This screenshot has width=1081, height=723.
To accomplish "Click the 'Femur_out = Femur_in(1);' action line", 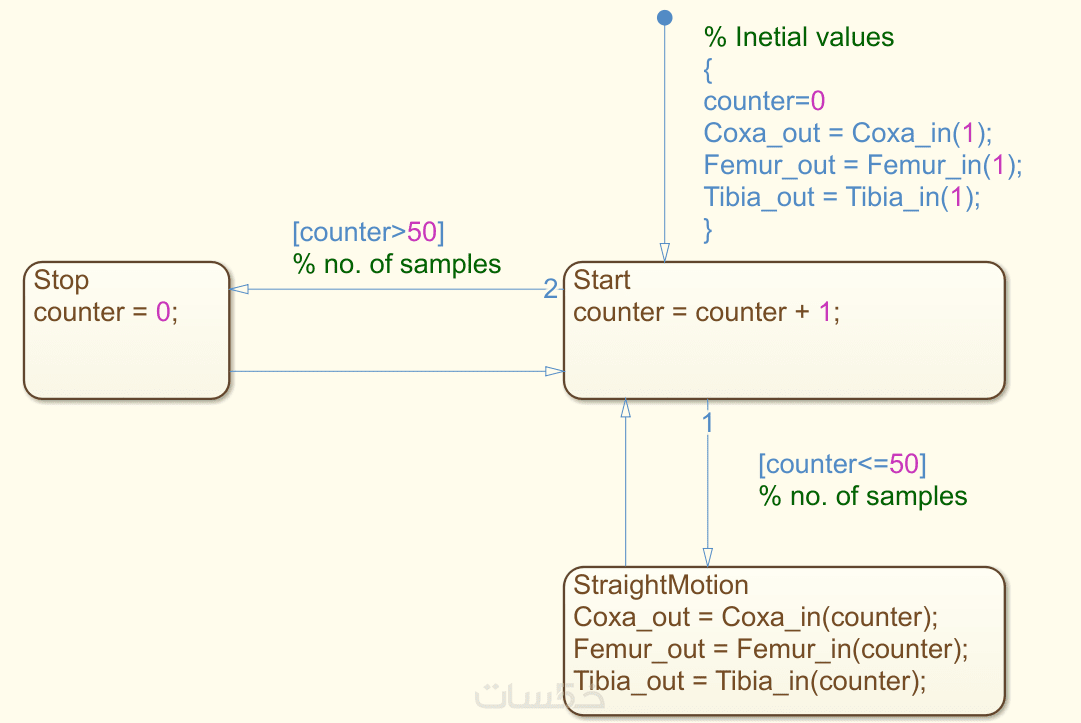I will click(x=863, y=165).
